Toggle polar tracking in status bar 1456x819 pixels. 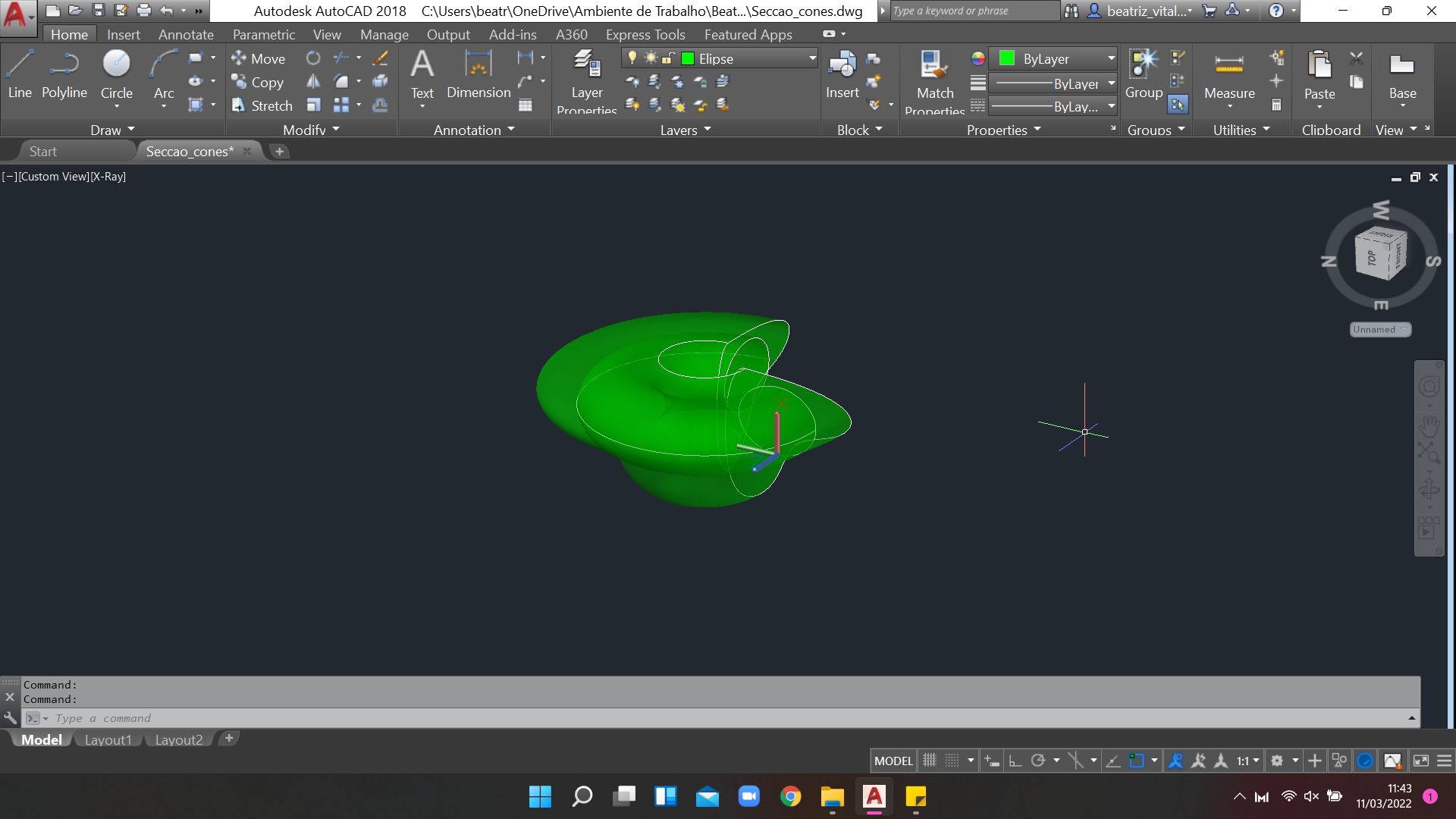point(1038,760)
